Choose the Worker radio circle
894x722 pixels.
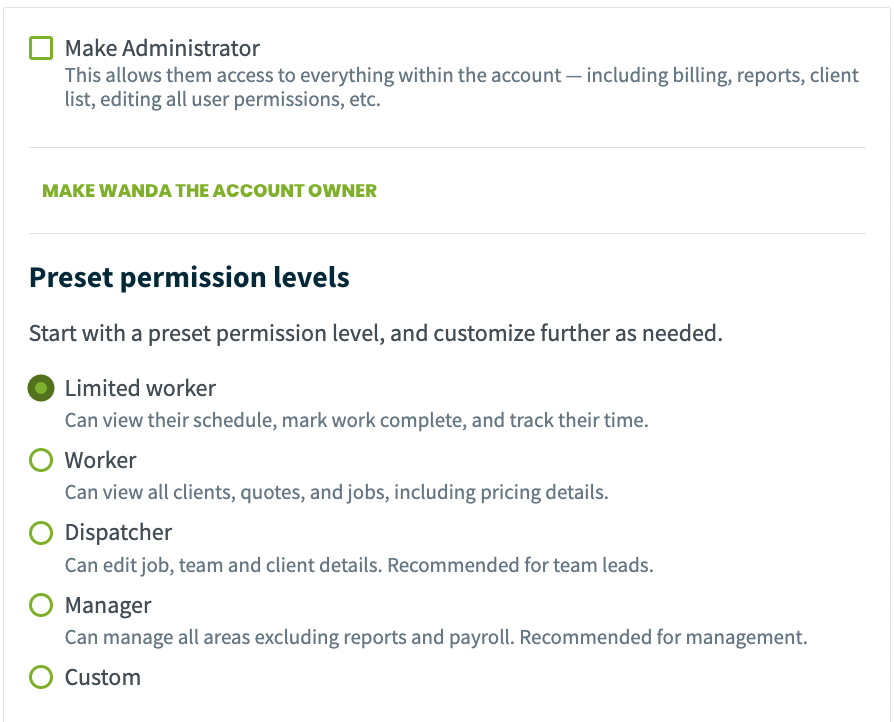(x=41, y=460)
